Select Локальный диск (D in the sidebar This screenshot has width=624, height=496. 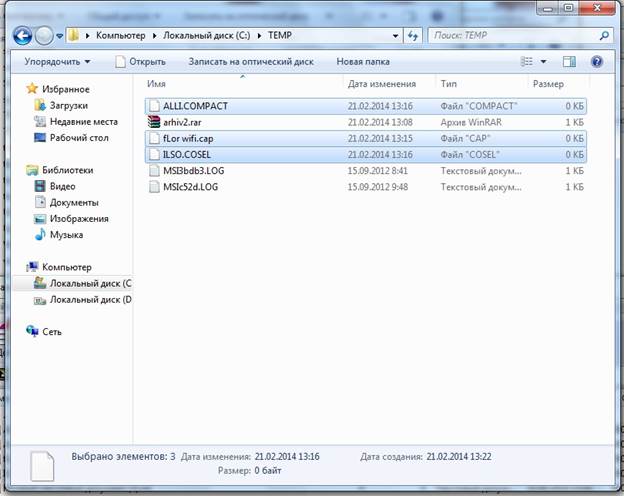click(90, 299)
